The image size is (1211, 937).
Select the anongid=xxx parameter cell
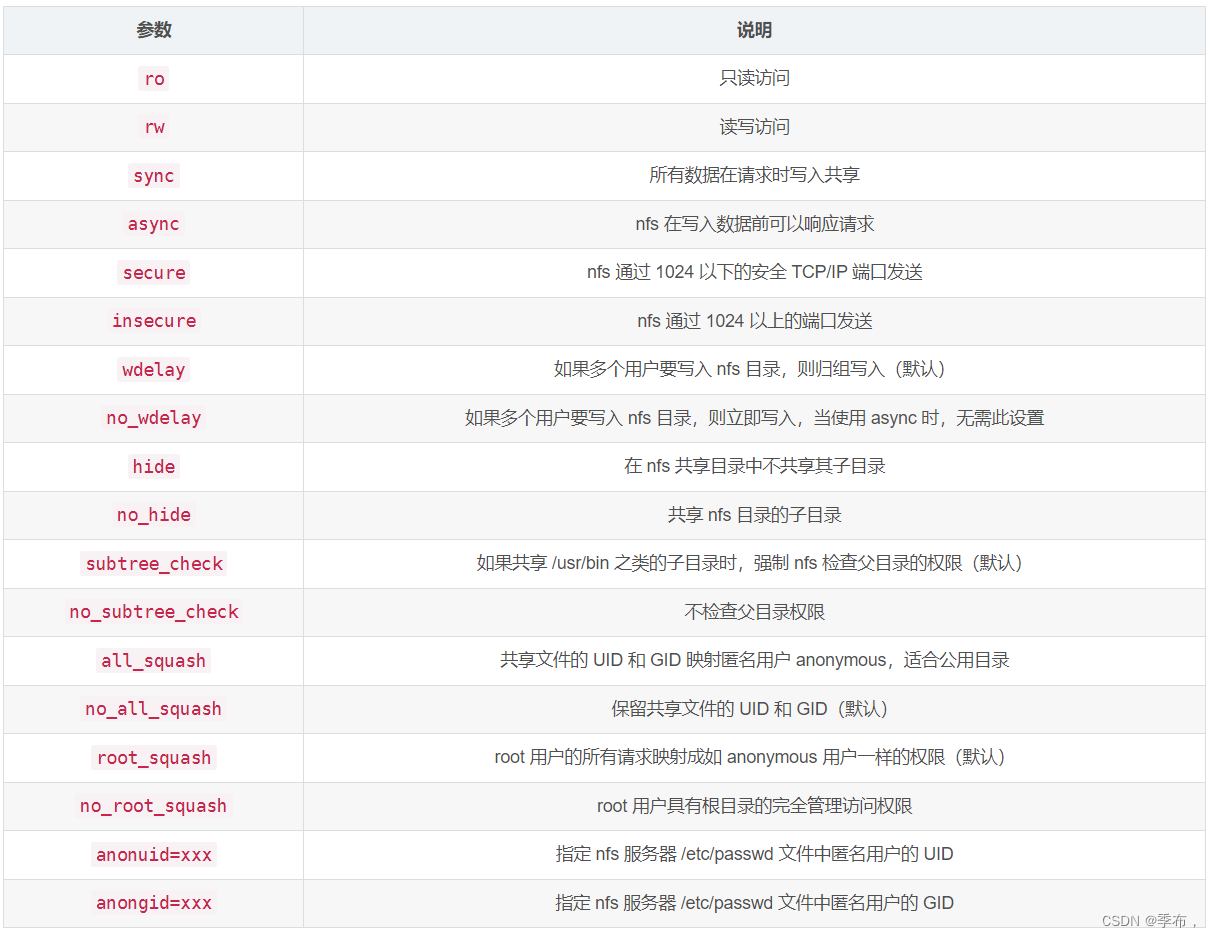[x=154, y=903]
